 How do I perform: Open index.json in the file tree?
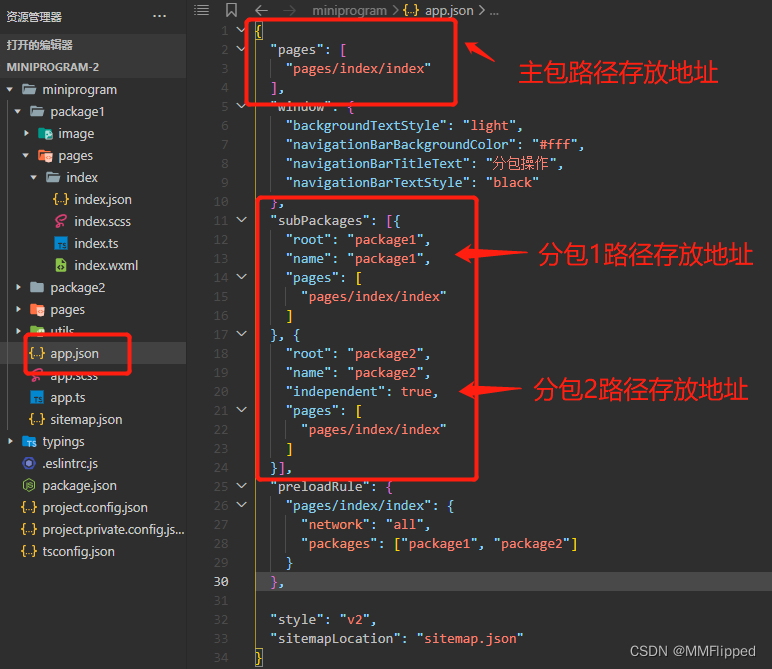coord(103,199)
